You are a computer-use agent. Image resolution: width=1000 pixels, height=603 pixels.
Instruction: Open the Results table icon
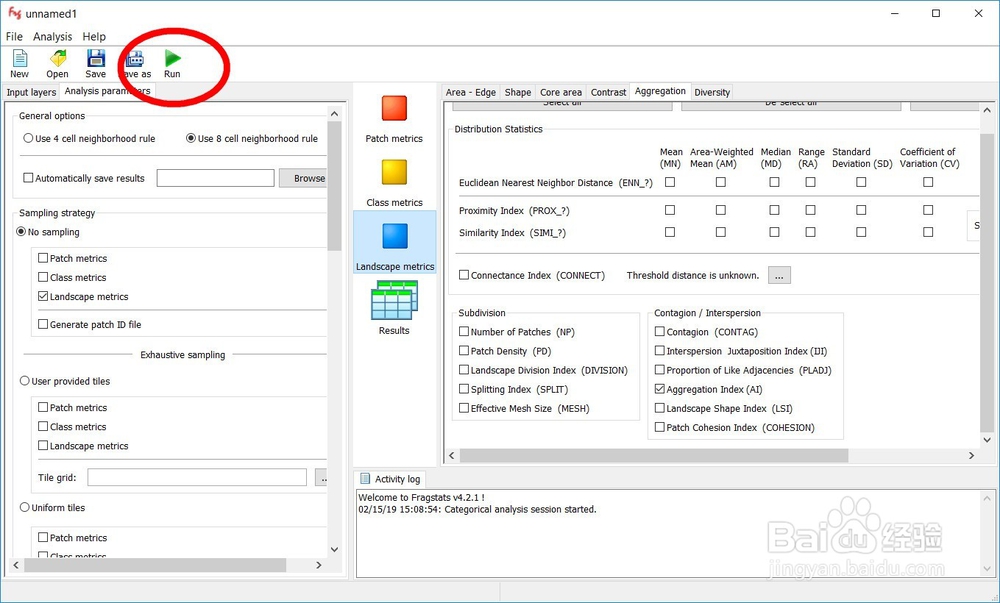click(394, 300)
